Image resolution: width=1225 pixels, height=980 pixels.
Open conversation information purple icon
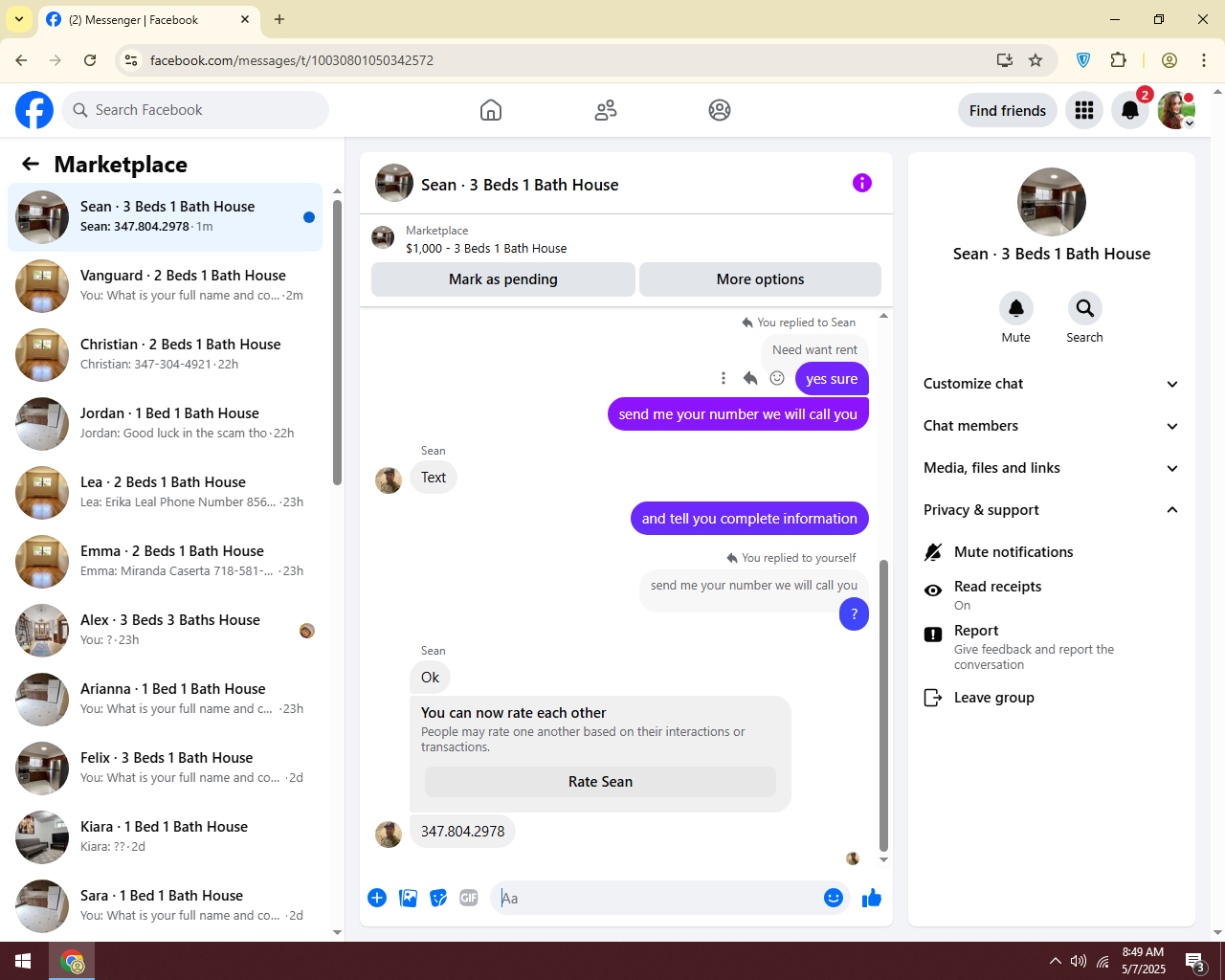coord(862,183)
